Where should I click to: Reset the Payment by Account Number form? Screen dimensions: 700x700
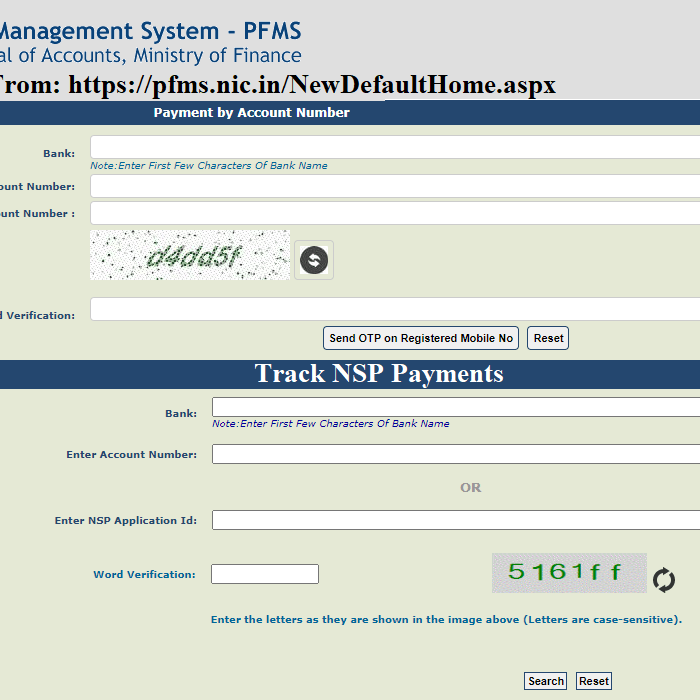[x=548, y=338]
